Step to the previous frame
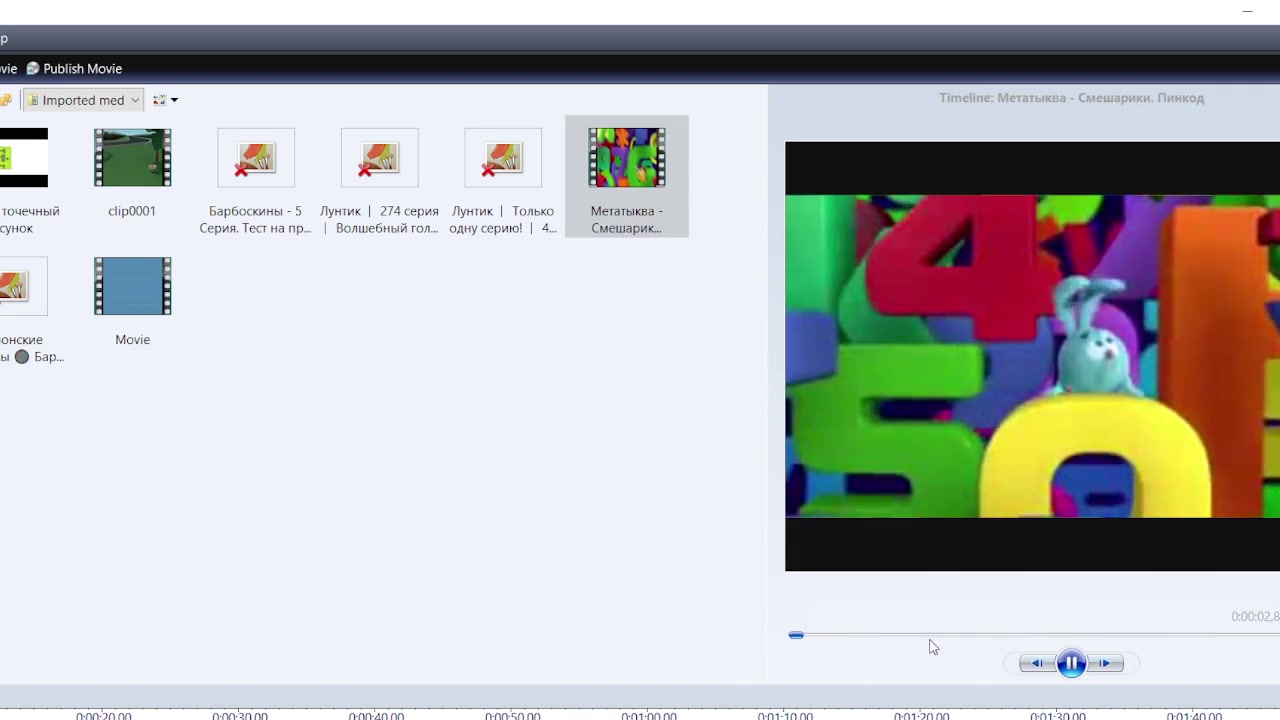Screen dimensions: 1280x720 point(1037,663)
